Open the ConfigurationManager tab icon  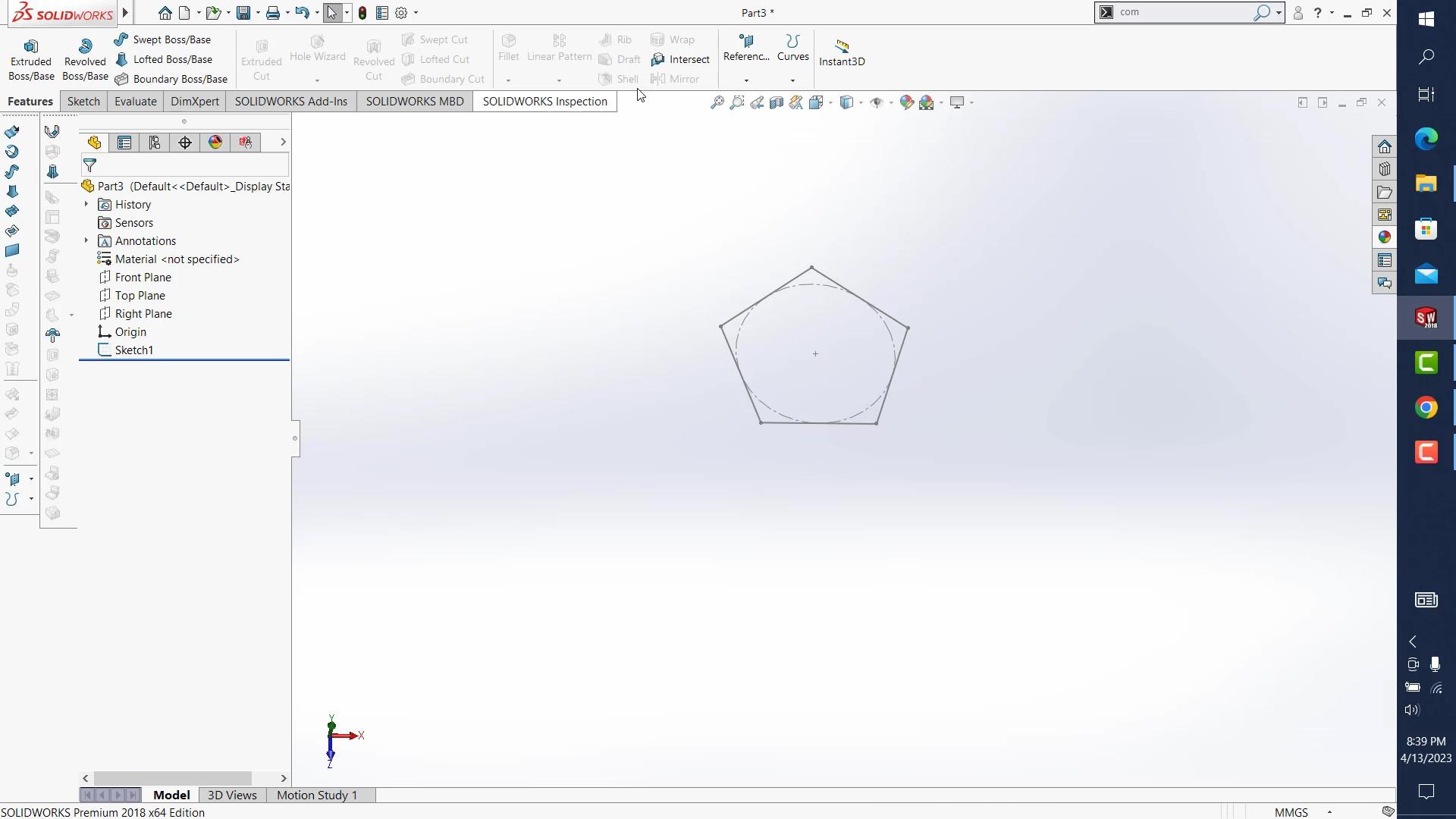pyautogui.click(x=155, y=143)
